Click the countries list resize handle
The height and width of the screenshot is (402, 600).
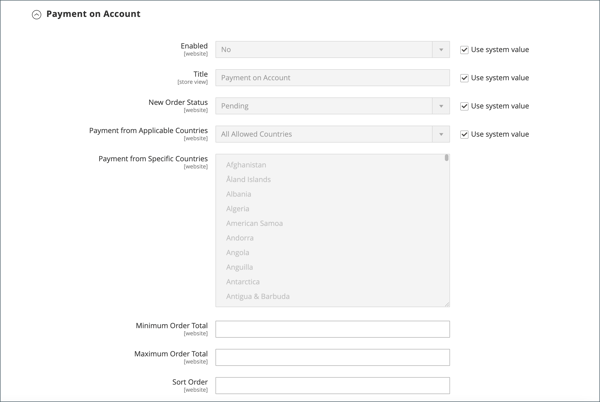tap(446, 303)
